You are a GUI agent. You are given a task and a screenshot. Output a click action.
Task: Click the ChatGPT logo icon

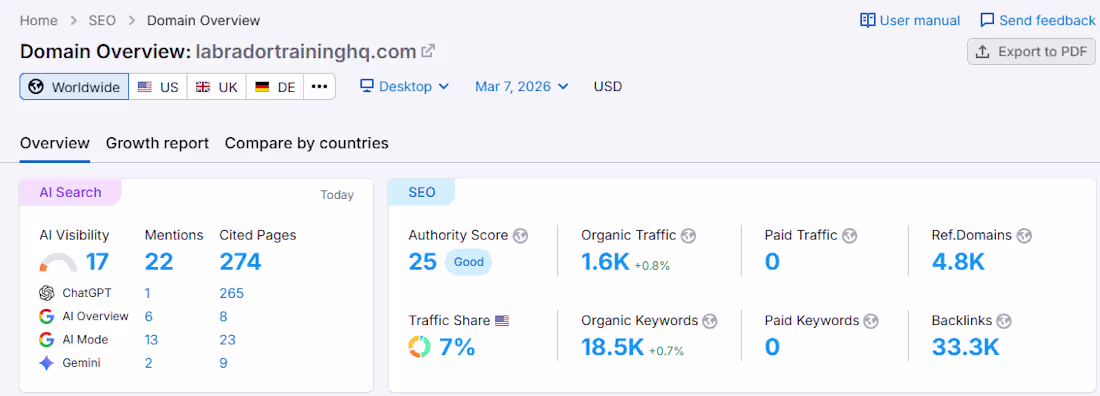47,293
